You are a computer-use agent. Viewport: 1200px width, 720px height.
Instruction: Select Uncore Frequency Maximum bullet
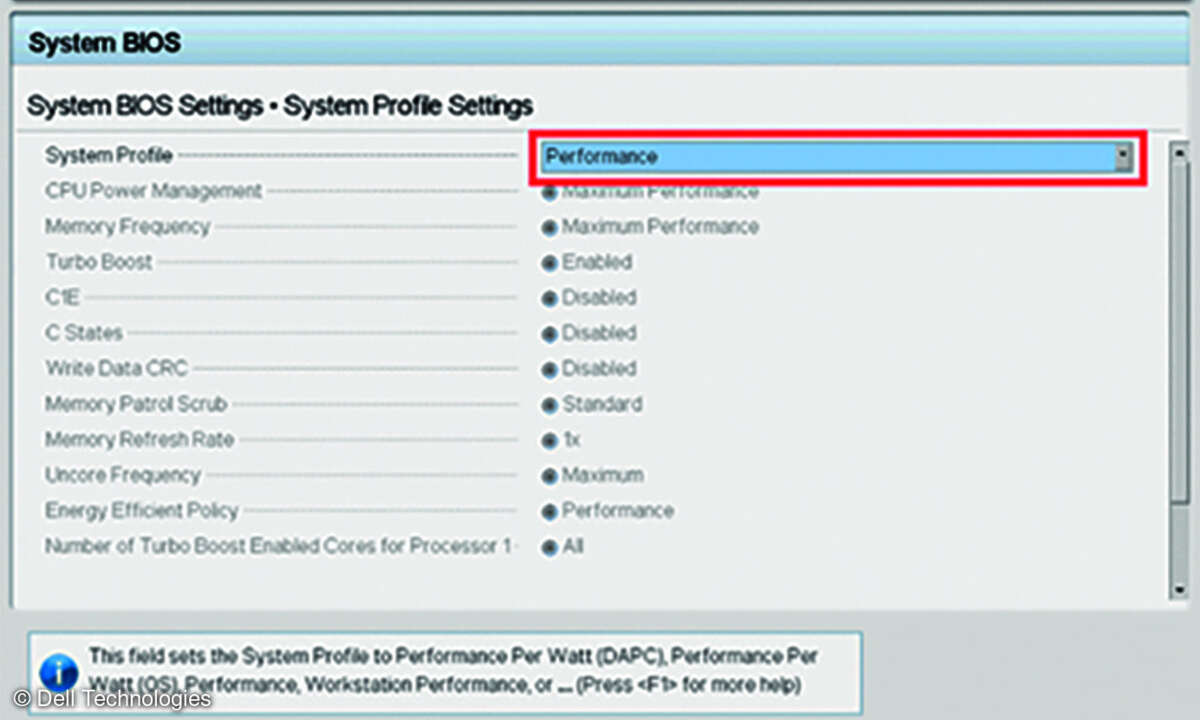click(x=549, y=476)
